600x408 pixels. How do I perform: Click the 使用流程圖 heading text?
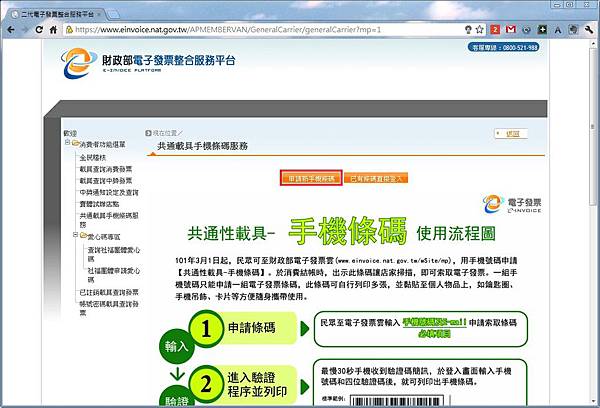(456, 233)
